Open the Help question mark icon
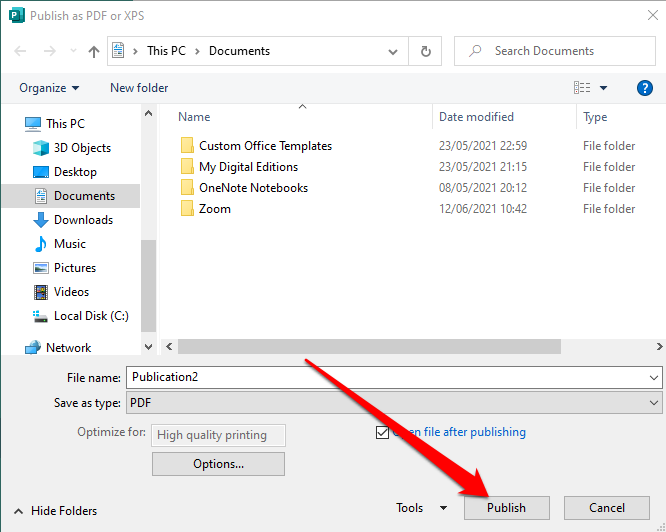The image size is (666, 532). coord(645,88)
